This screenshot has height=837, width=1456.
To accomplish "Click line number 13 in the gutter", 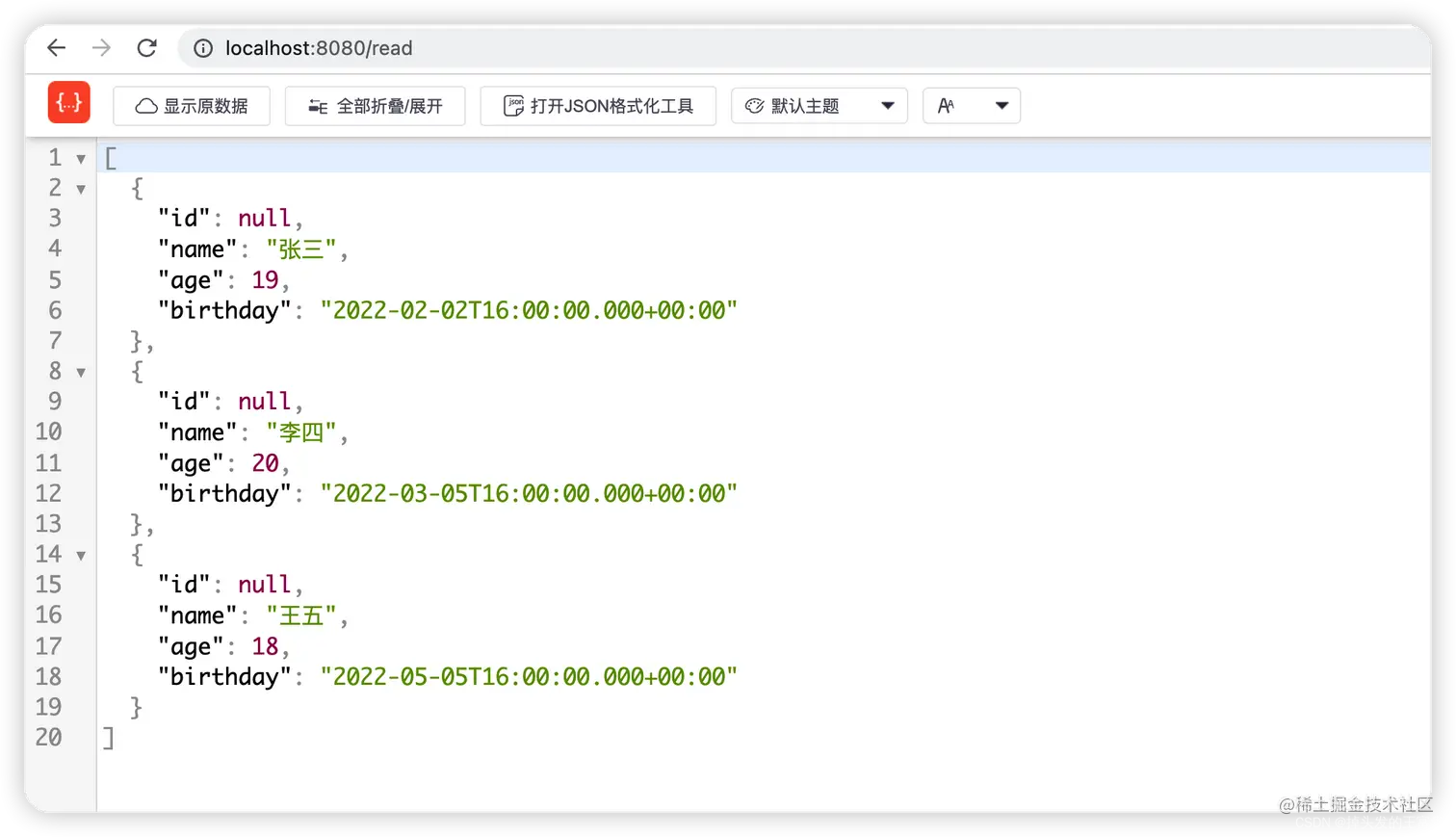I will click(x=49, y=524).
